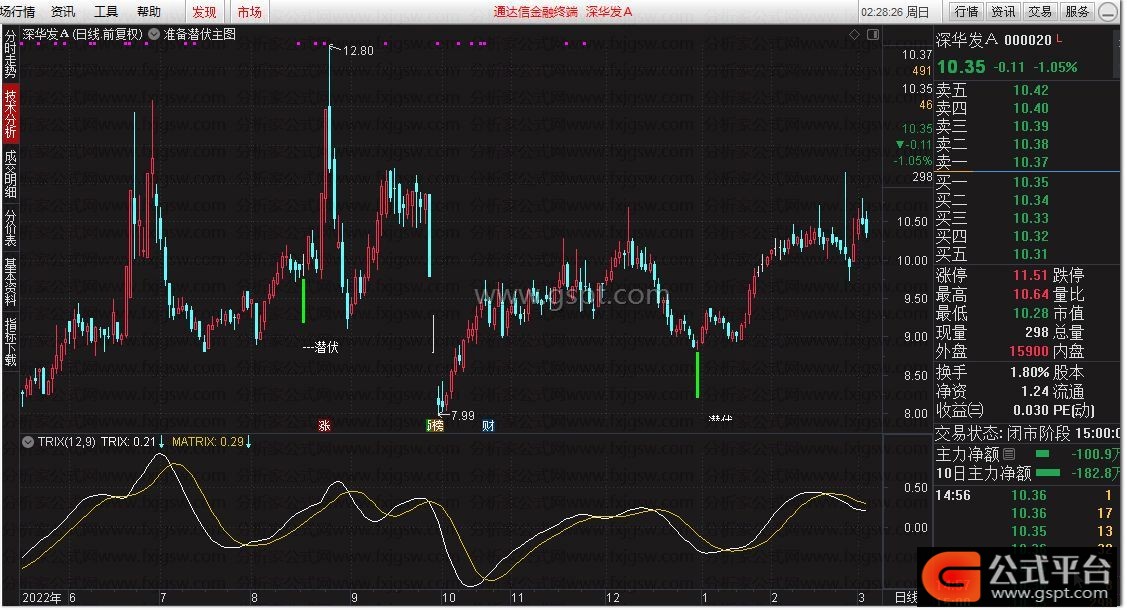The height and width of the screenshot is (610, 1127).
Task: Click the 7.99 low price label
Action: (x=463, y=415)
